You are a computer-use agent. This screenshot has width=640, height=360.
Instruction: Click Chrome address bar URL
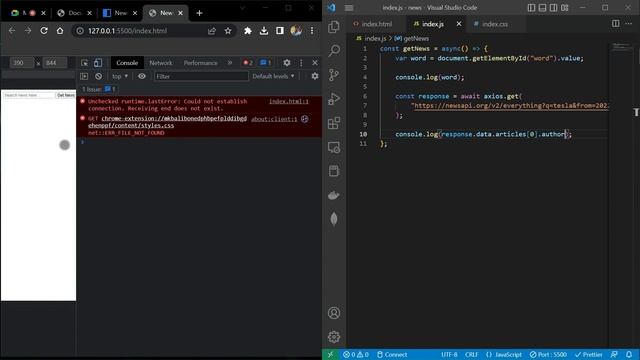pyautogui.click(x=127, y=31)
